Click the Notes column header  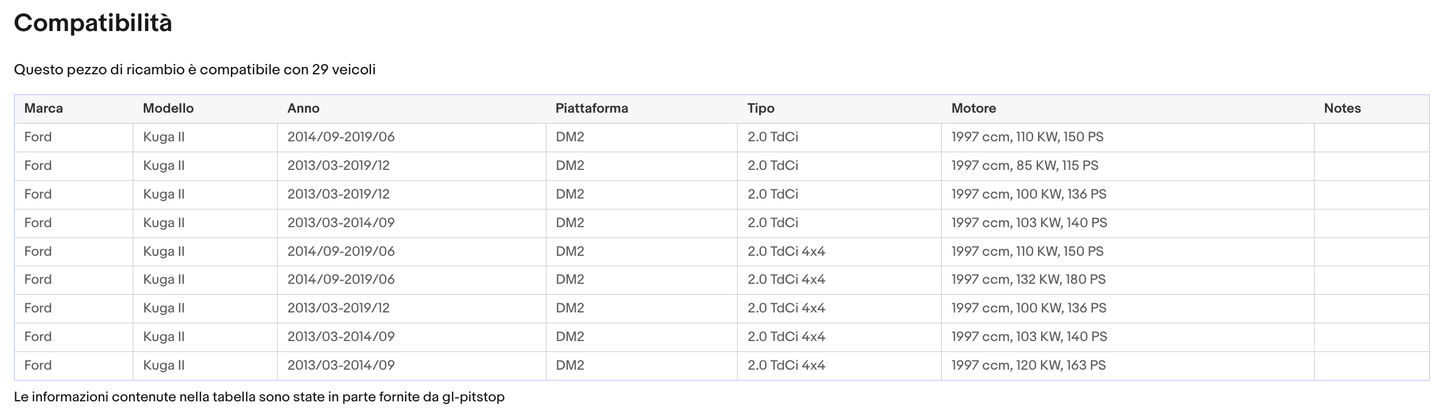(1342, 108)
